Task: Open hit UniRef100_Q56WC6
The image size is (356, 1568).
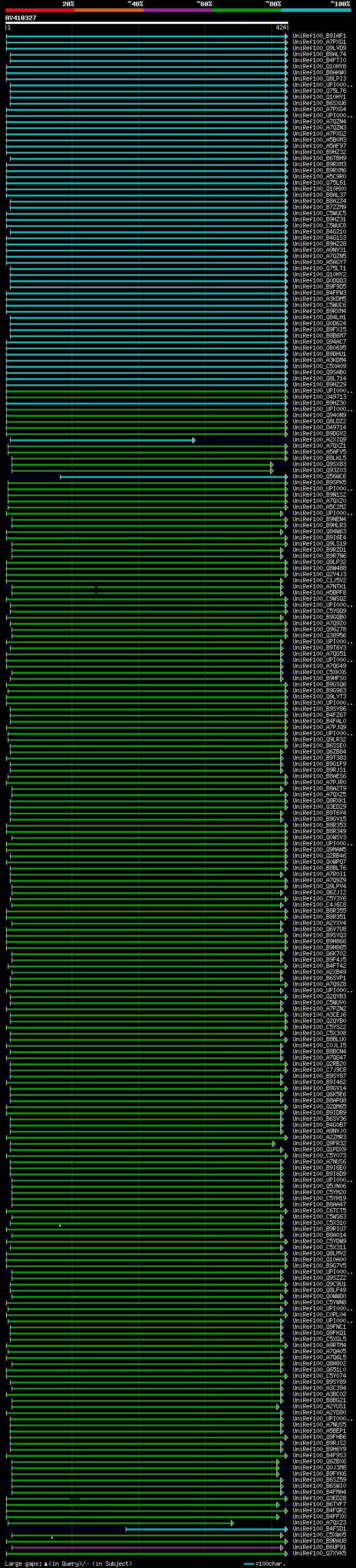Action: pos(319,477)
